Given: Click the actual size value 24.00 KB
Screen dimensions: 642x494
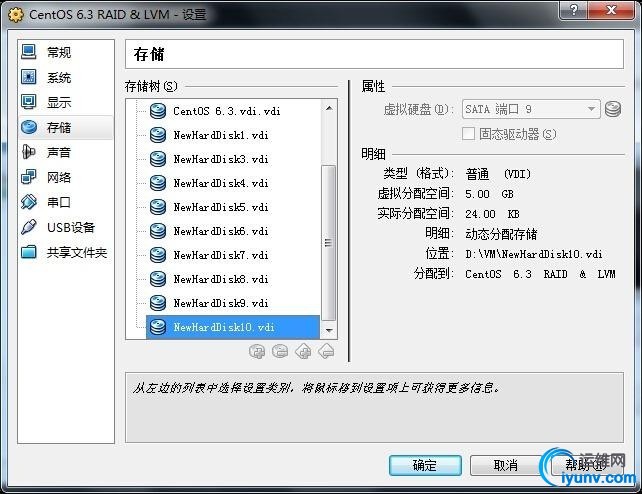Looking at the screenshot, I should [x=492, y=214].
